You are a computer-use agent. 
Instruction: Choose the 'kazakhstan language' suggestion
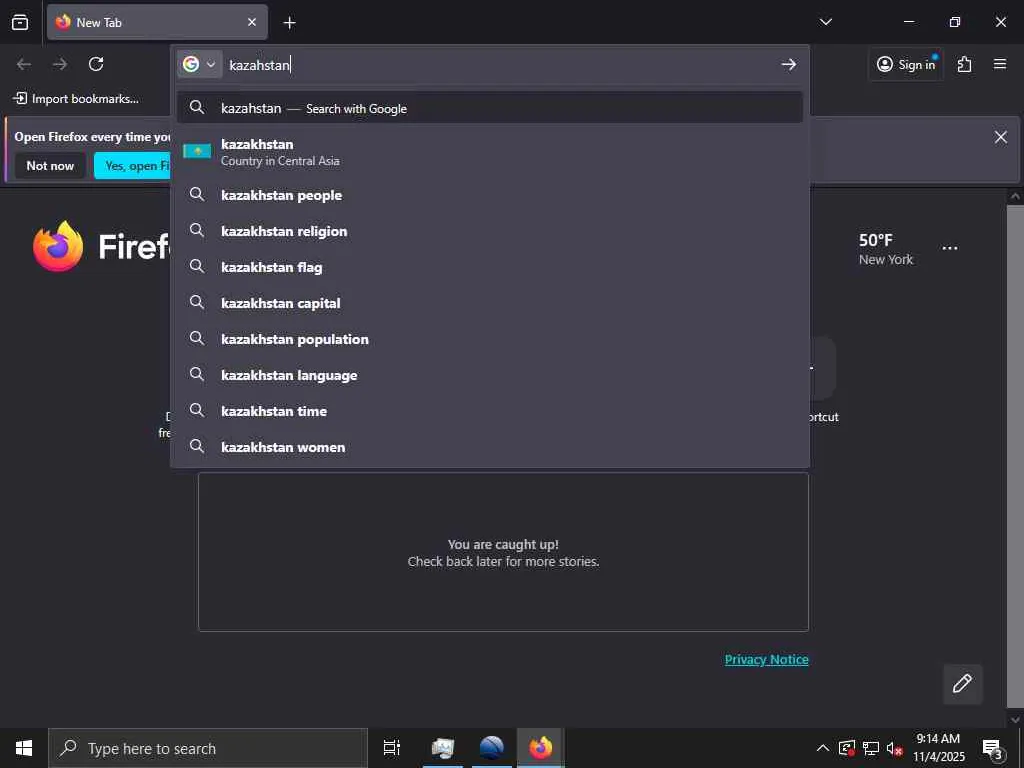490,375
